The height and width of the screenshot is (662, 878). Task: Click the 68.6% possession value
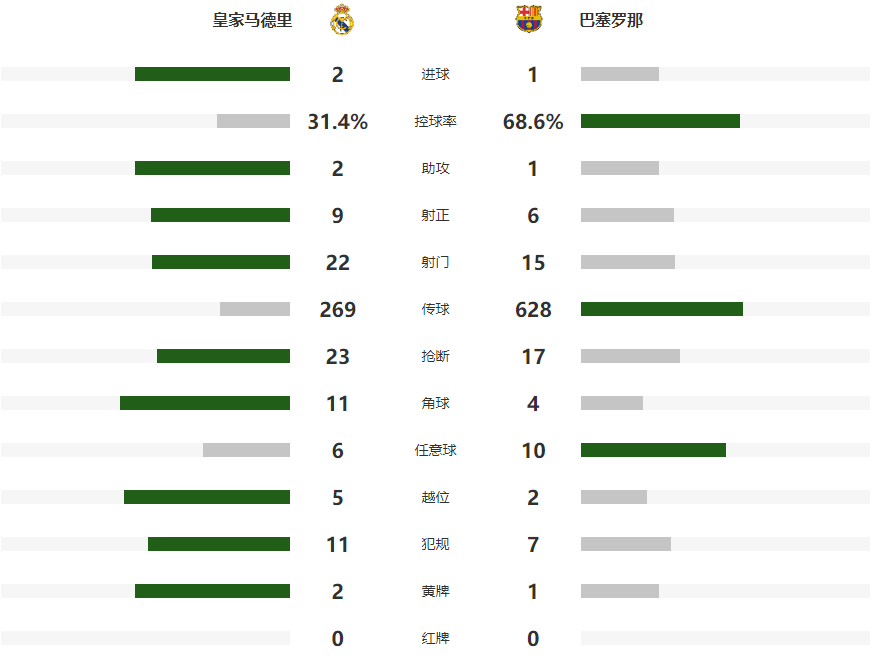533,122
